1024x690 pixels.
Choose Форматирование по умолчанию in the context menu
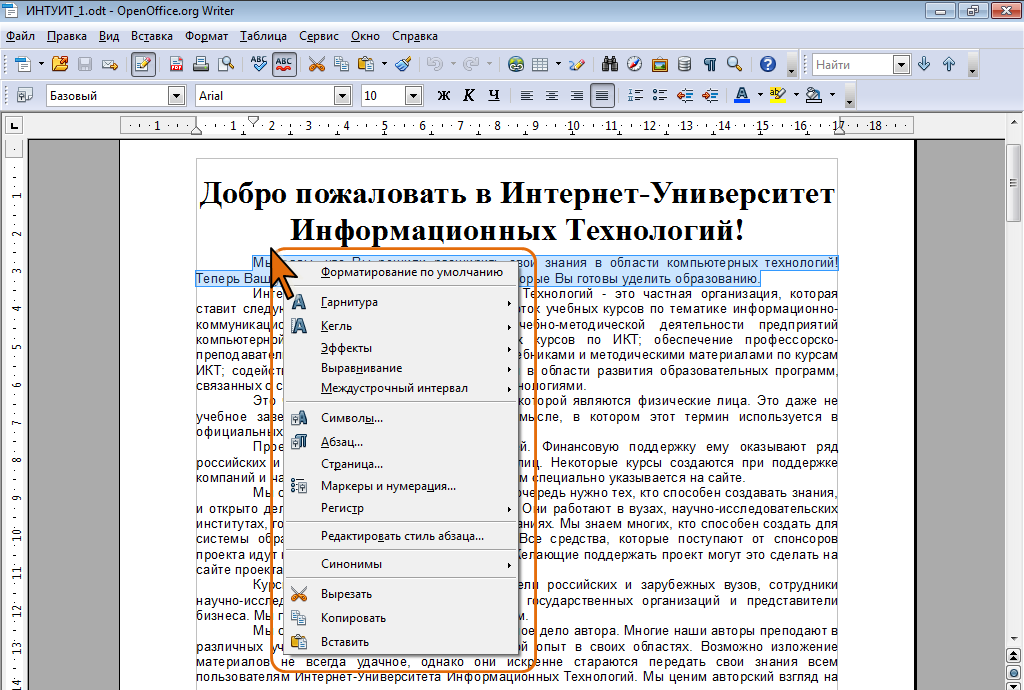[402, 272]
